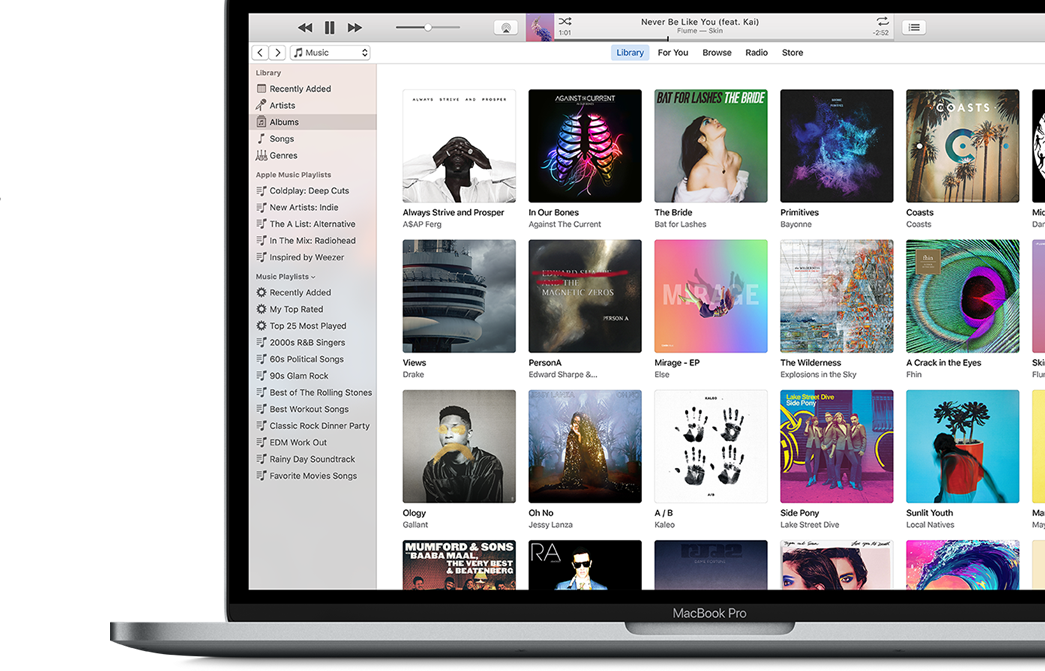Open the Music media picker dropdown
This screenshot has width=1045, height=671.
tap(331, 53)
